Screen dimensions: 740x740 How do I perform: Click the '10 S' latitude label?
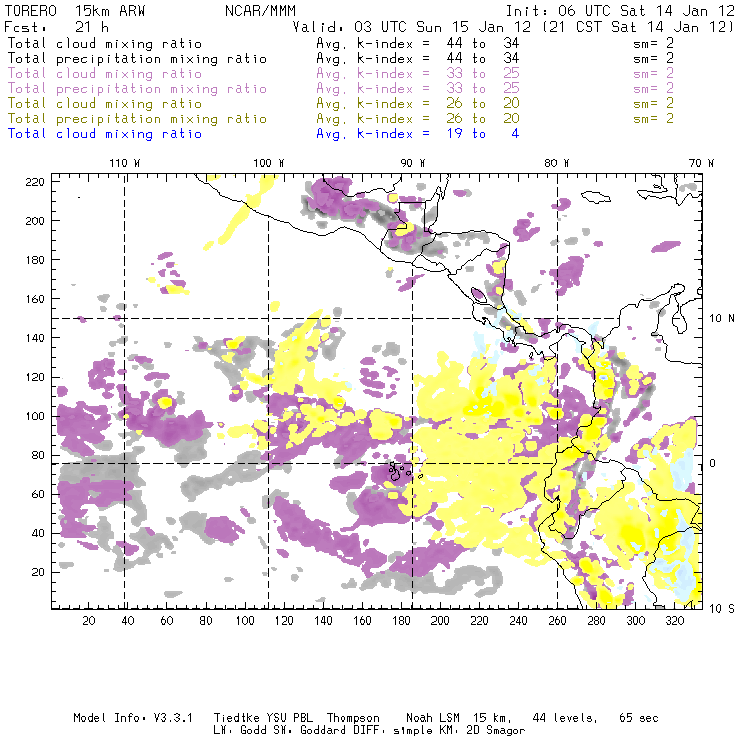[x=722, y=609]
